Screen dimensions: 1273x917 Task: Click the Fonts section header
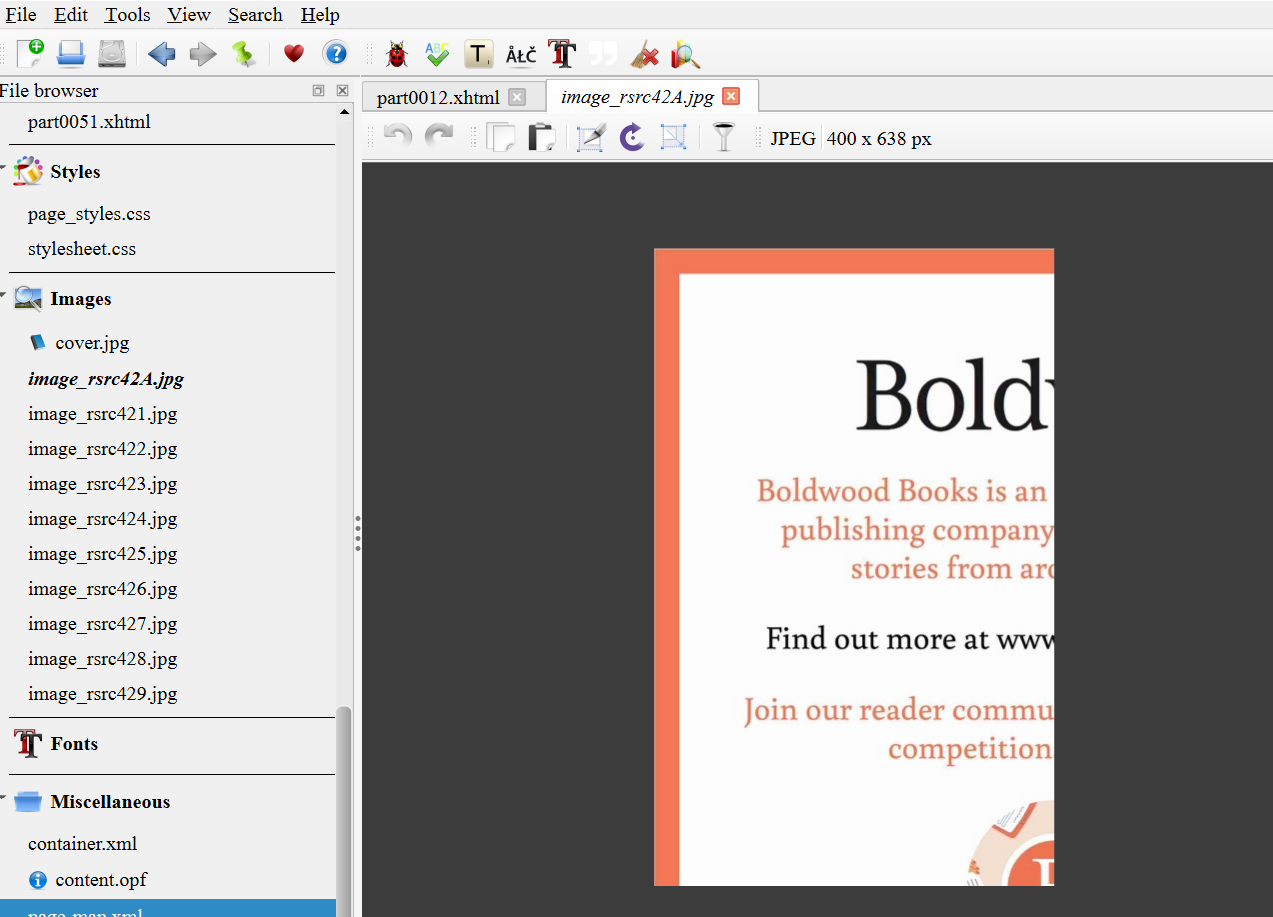coord(74,744)
